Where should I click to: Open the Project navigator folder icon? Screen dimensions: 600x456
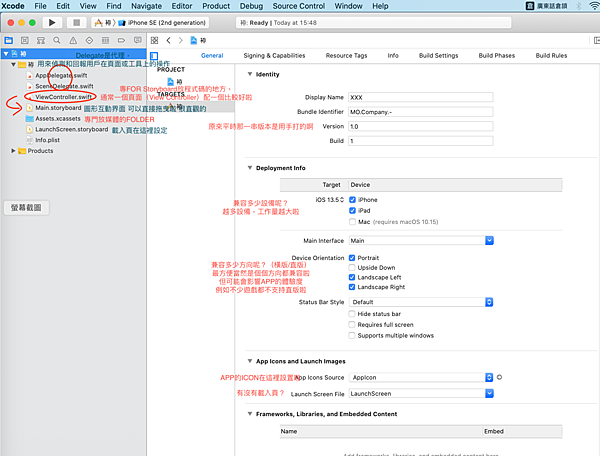[x=8, y=40]
